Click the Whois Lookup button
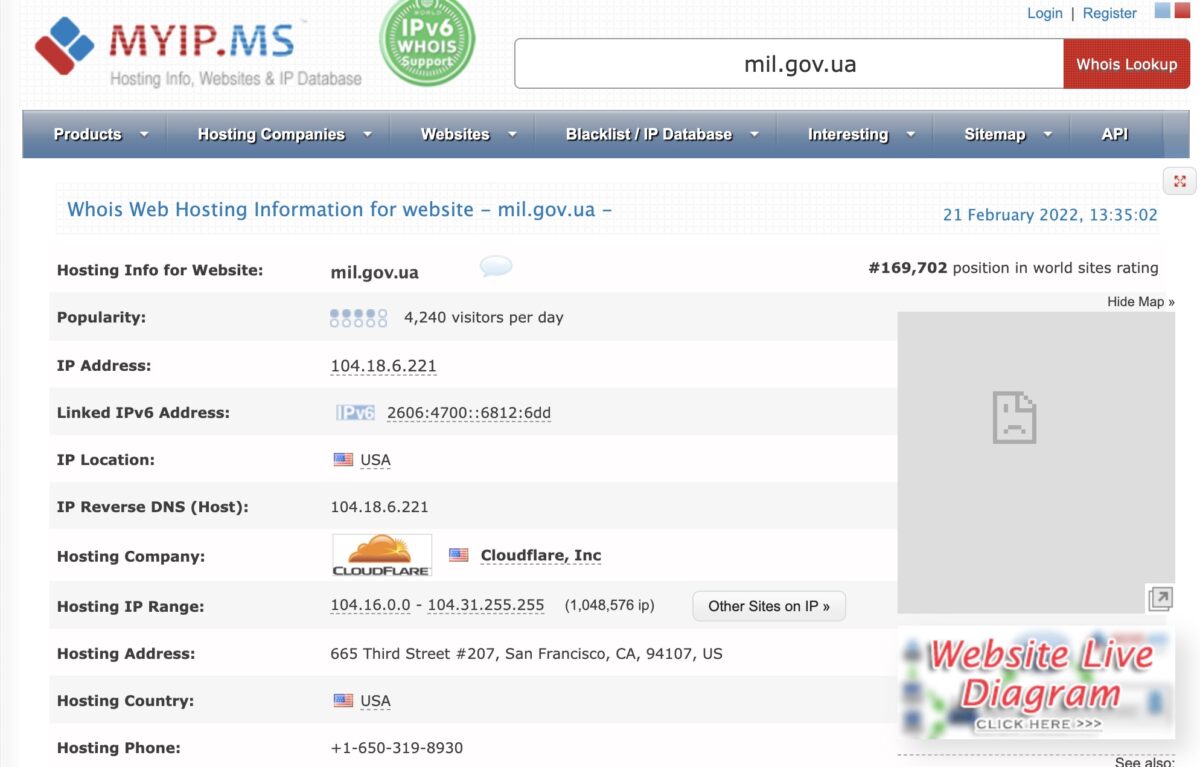The image size is (1200, 767). [x=1126, y=64]
